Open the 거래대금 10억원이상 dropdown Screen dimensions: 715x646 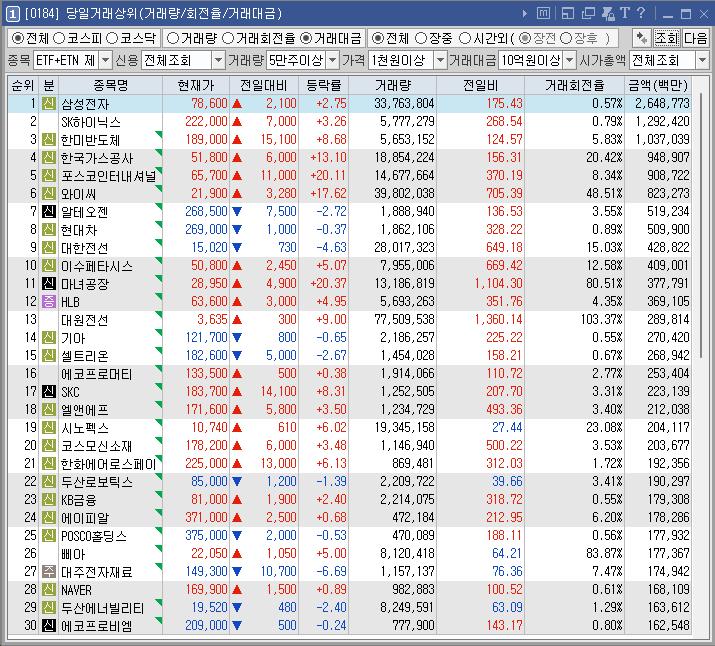click(570, 60)
